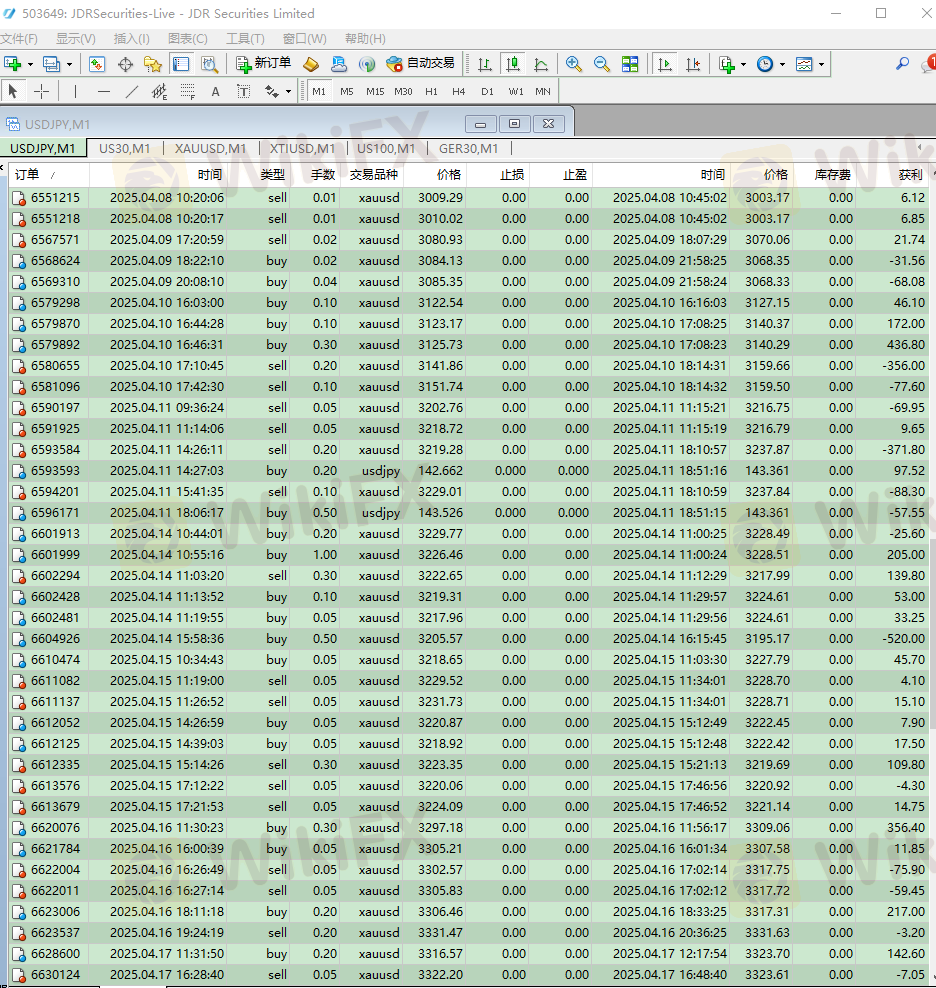Draw a trendline with the trendline tool
This screenshot has width=936, height=988.
coord(132,91)
